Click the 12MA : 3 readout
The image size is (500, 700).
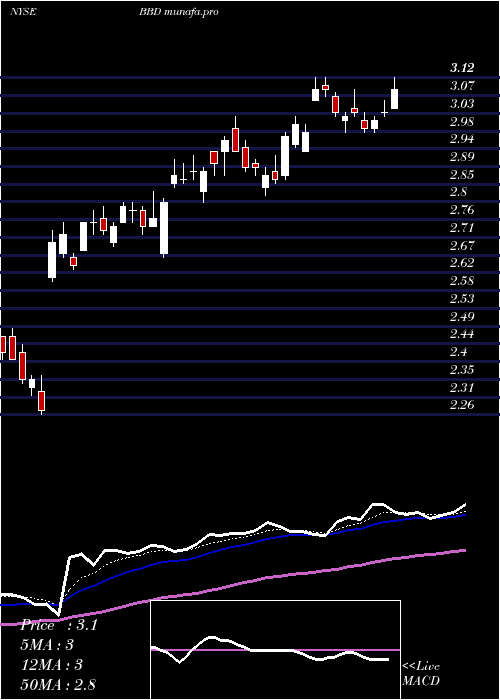pyautogui.click(x=50, y=665)
